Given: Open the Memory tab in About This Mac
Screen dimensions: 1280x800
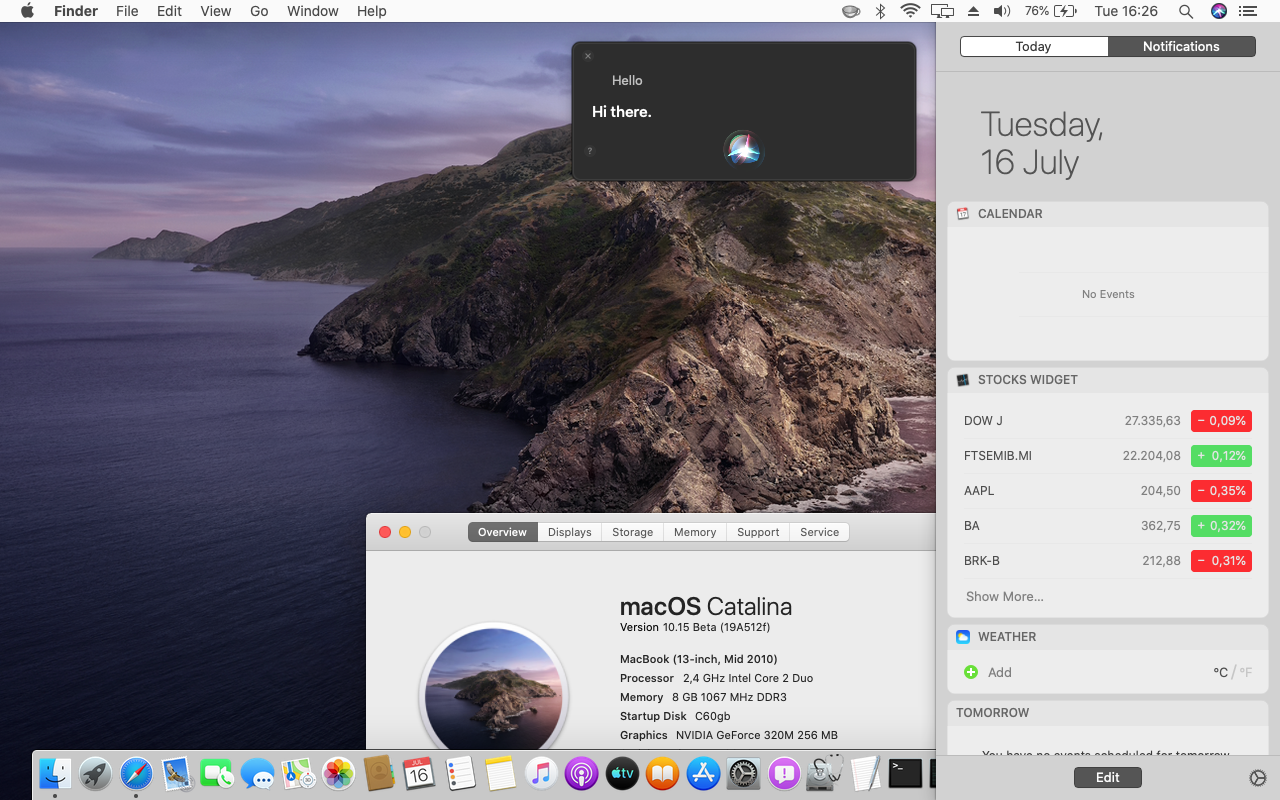Looking at the screenshot, I should pos(695,532).
